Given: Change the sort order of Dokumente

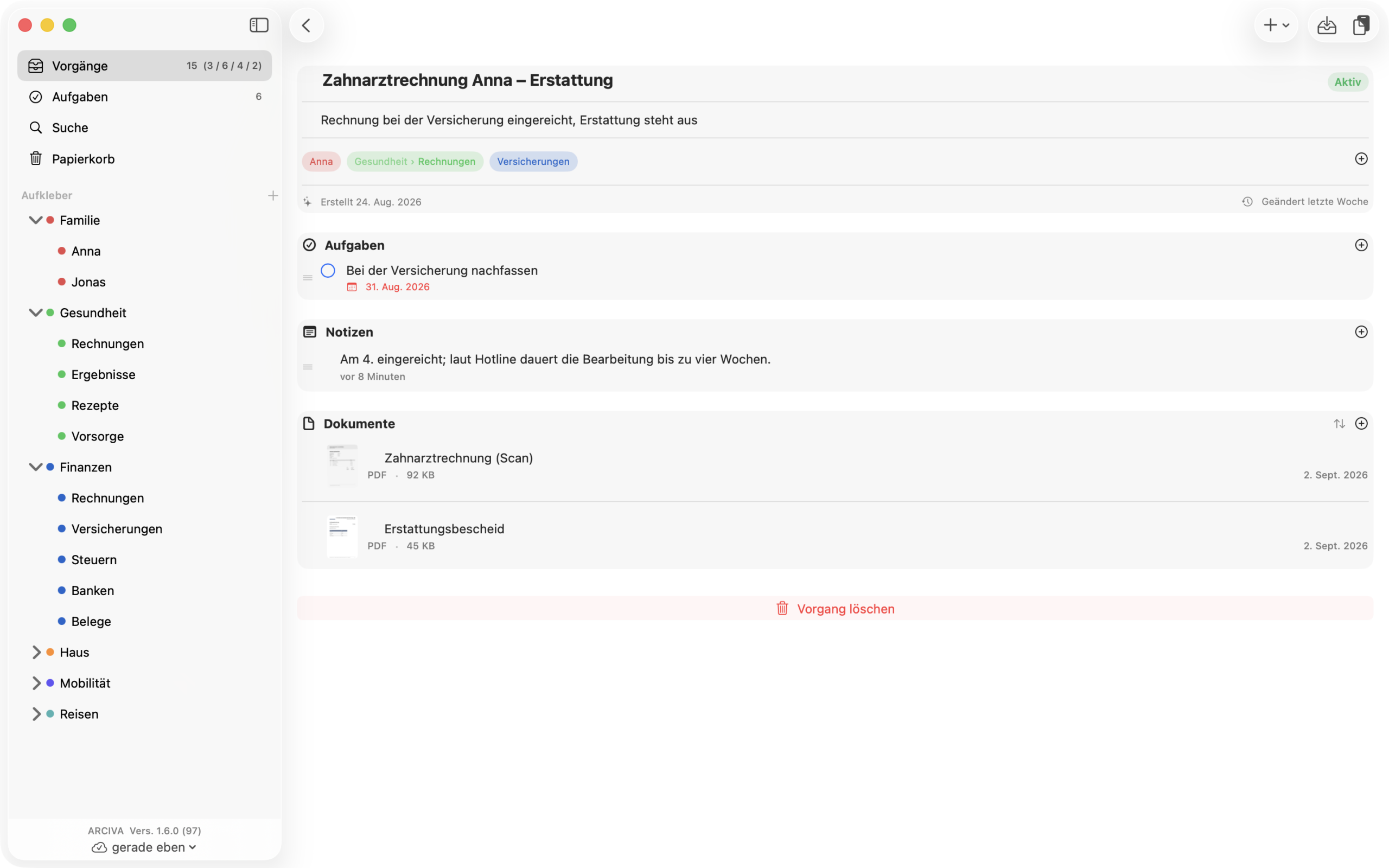Looking at the screenshot, I should point(1339,424).
